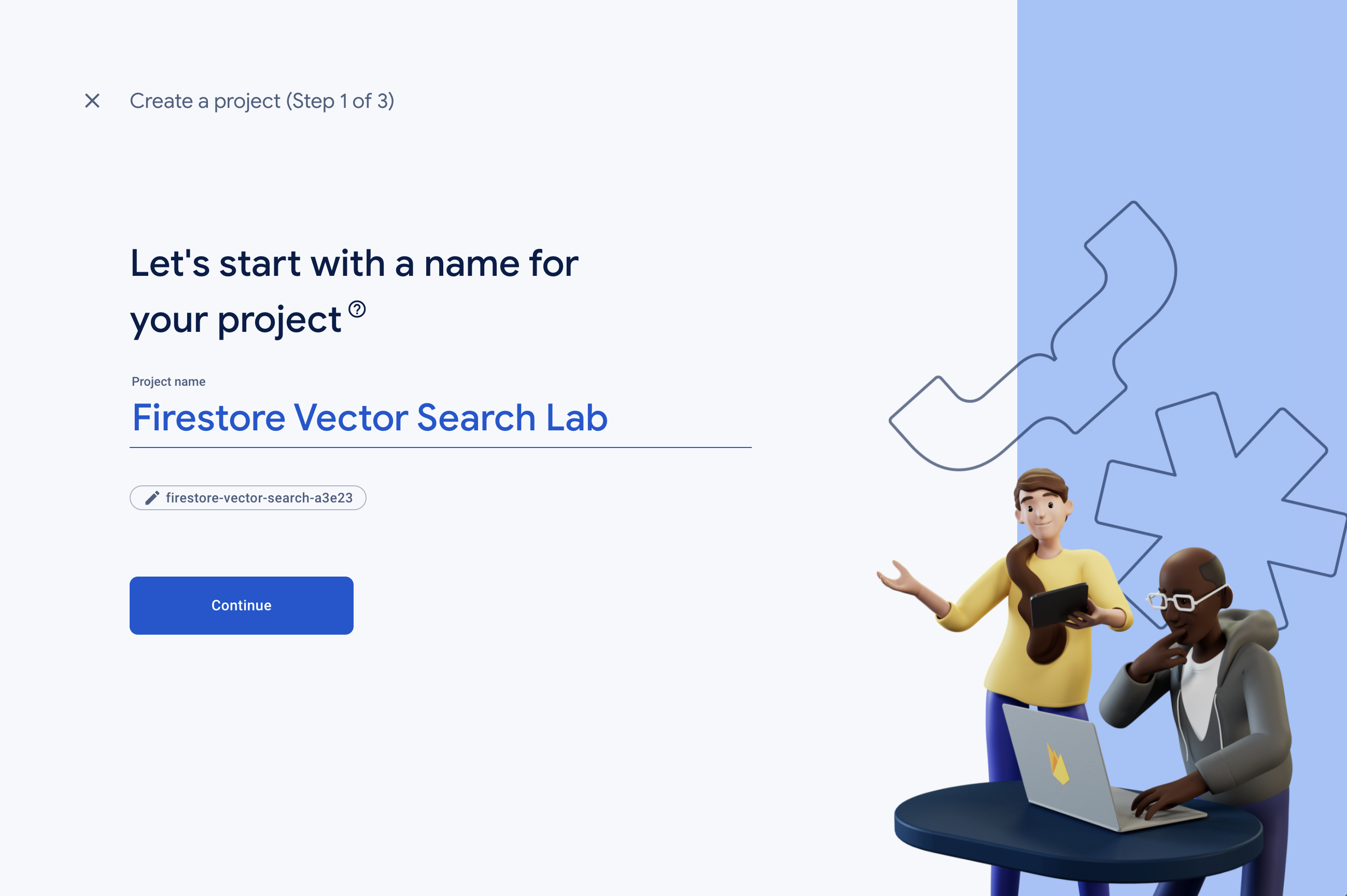Click the pencil edit icon for project ID
The width and height of the screenshot is (1347, 896).
152,497
